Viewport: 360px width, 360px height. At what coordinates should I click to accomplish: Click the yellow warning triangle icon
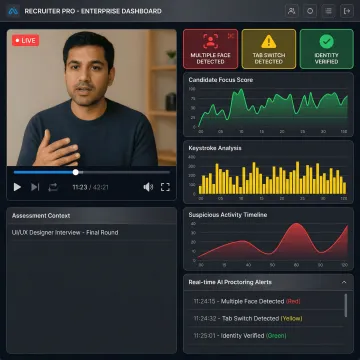pos(269,42)
